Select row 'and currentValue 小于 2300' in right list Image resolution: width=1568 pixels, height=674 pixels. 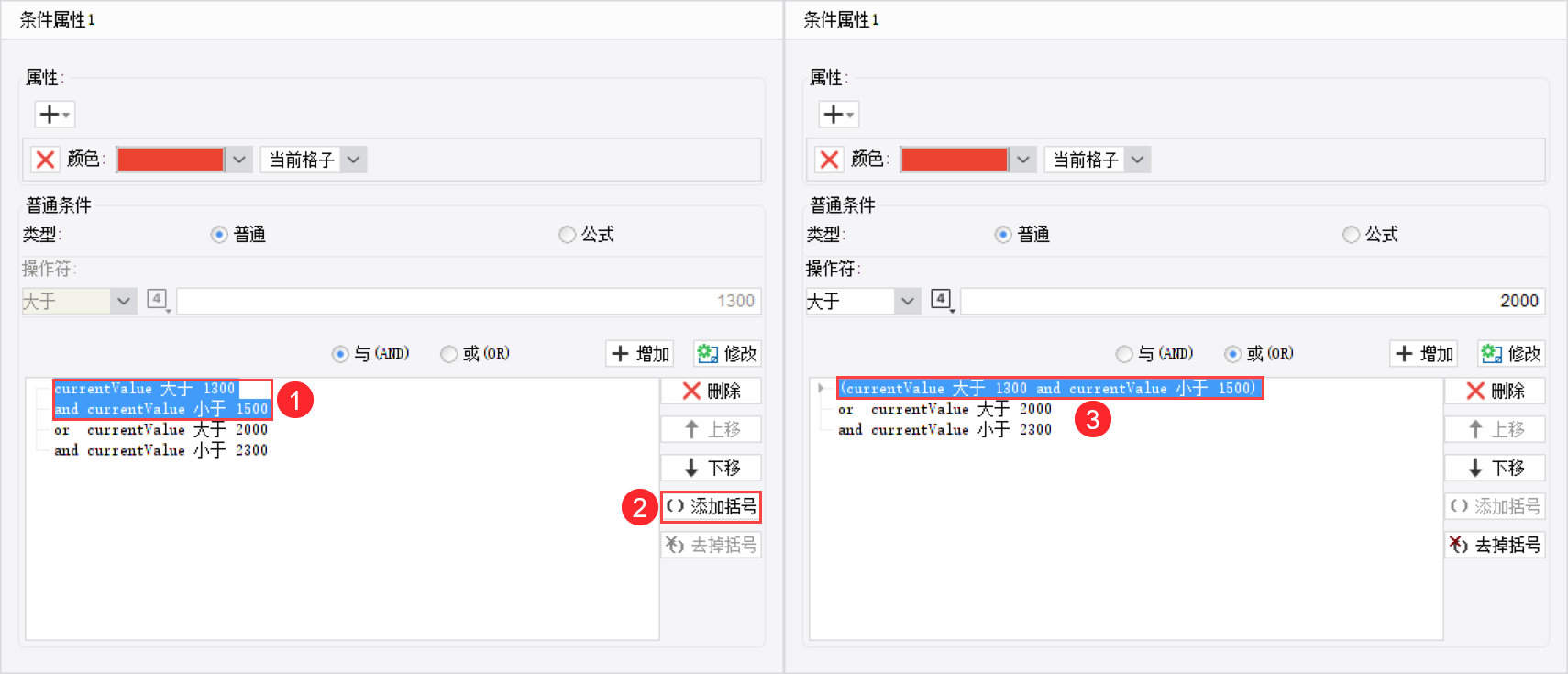tap(945, 429)
